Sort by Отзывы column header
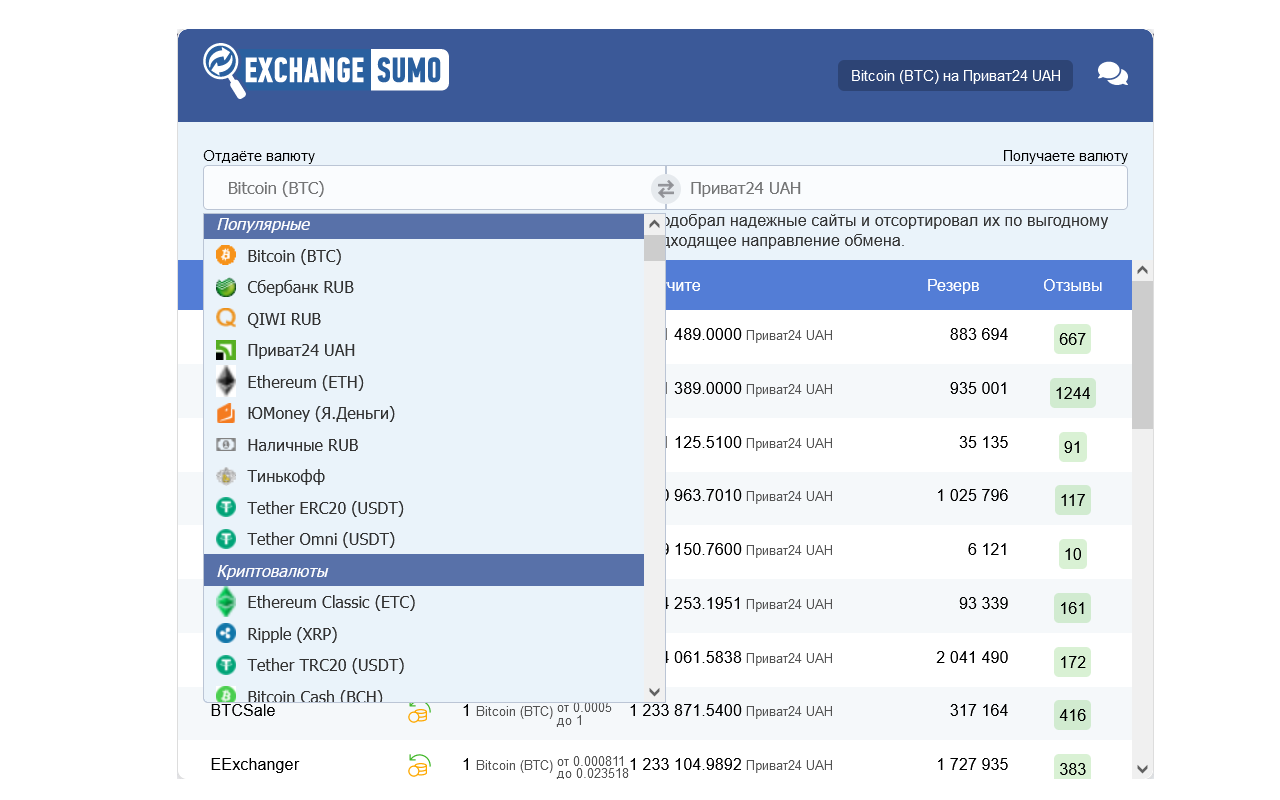The image size is (1280, 800). (x=1073, y=286)
